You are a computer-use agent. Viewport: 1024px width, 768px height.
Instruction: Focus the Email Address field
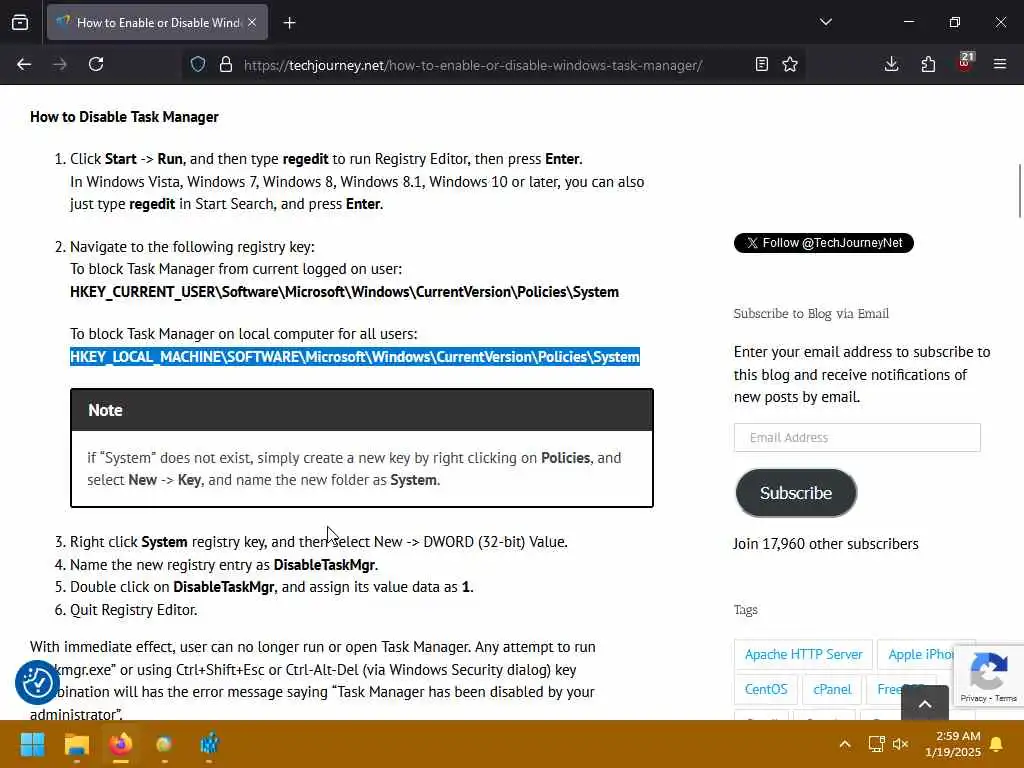[x=857, y=438]
